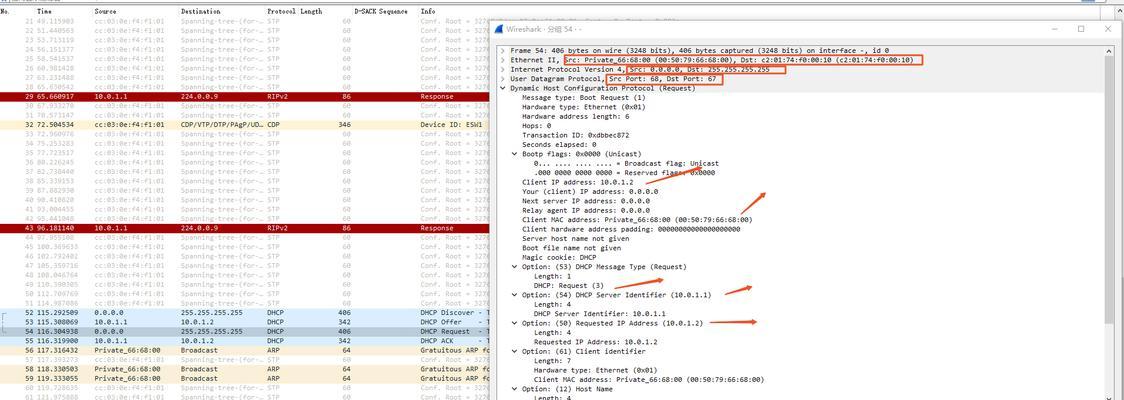Select Client hardware address padding line

click(630, 229)
